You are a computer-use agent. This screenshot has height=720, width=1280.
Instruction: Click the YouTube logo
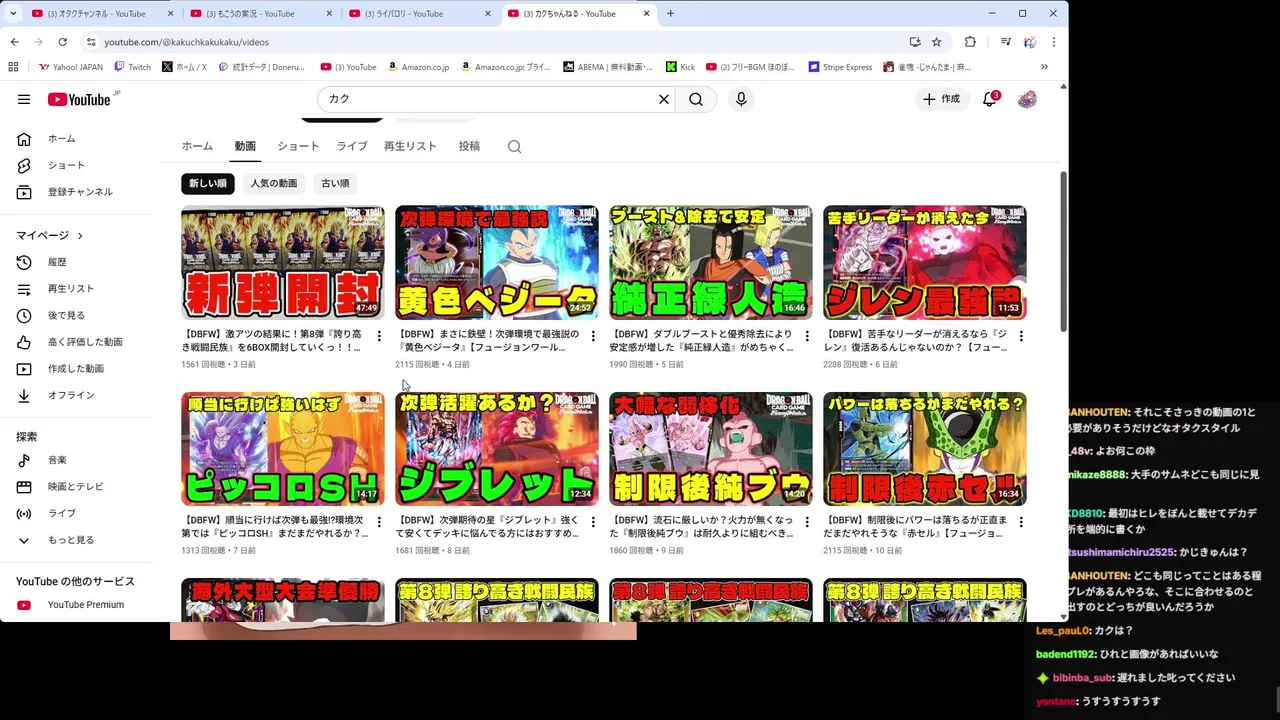coord(79,99)
